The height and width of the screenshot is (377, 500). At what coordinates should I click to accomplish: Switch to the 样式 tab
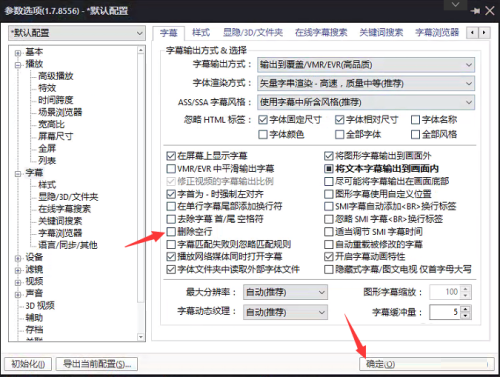coord(201,33)
